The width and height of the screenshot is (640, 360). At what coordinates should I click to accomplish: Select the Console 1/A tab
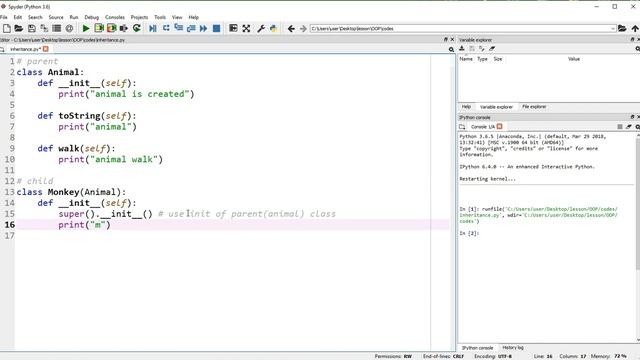482,127
